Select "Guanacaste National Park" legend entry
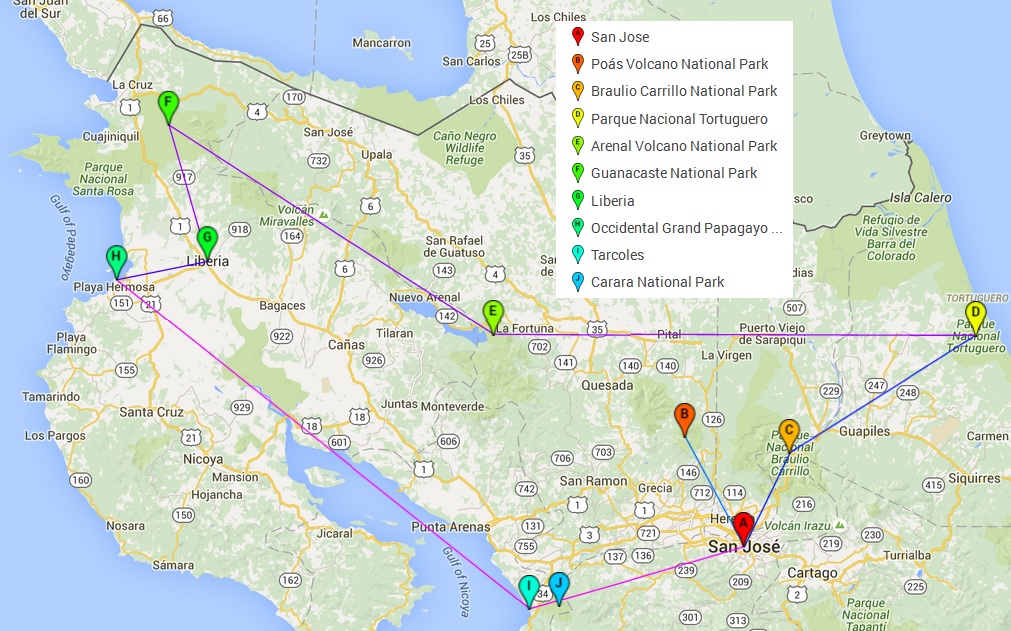The image size is (1011, 631). coord(674,173)
